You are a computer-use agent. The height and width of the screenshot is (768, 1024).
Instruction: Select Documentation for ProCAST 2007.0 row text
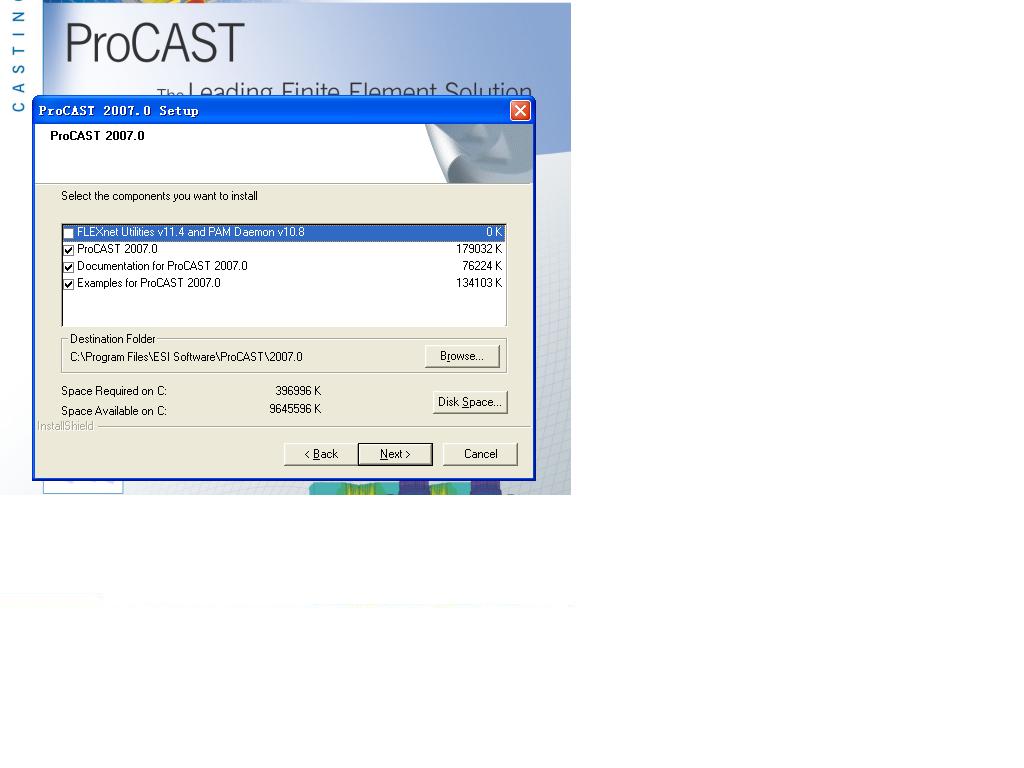tap(162, 266)
